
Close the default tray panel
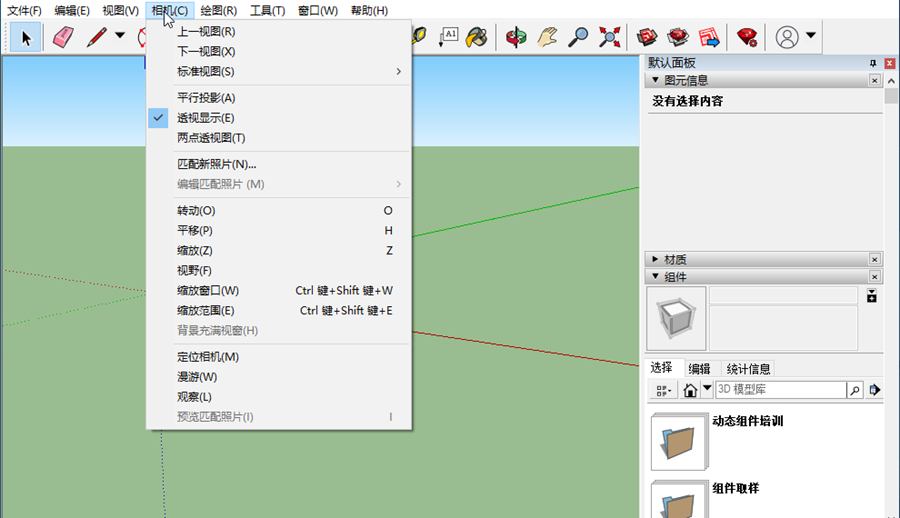890,63
